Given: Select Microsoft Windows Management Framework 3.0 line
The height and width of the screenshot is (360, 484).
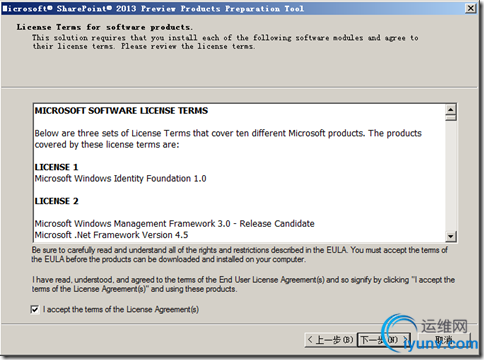Looking at the screenshot, I should pos(174,224).
